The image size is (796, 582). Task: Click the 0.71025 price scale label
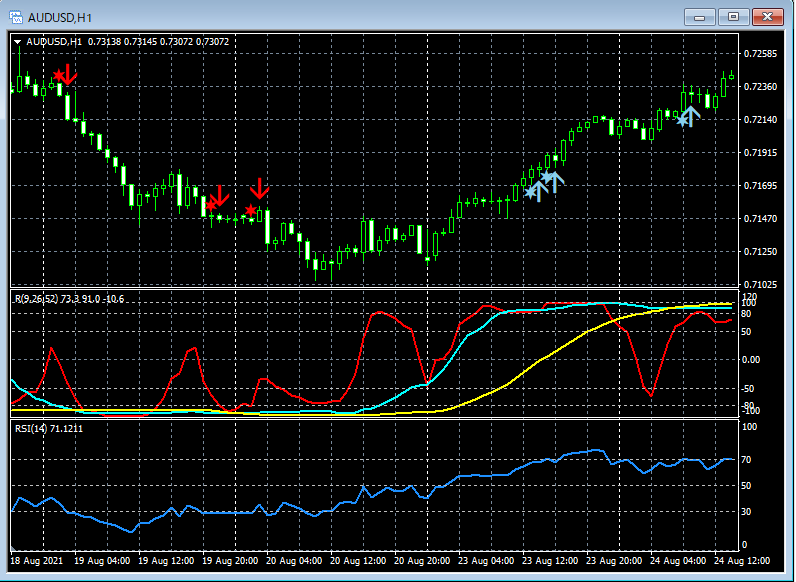pos(760,285)
